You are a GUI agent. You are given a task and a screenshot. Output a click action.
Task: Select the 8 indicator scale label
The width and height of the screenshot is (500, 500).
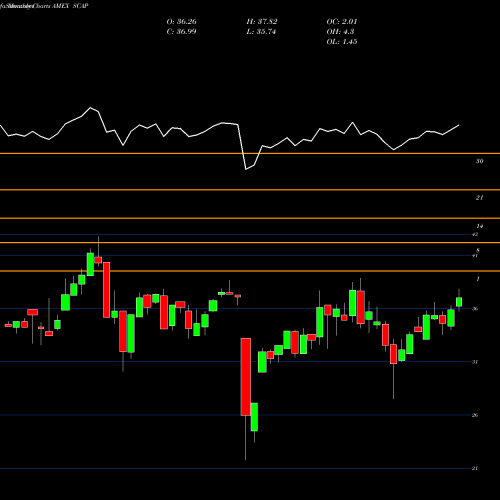[x=478, y=250]
